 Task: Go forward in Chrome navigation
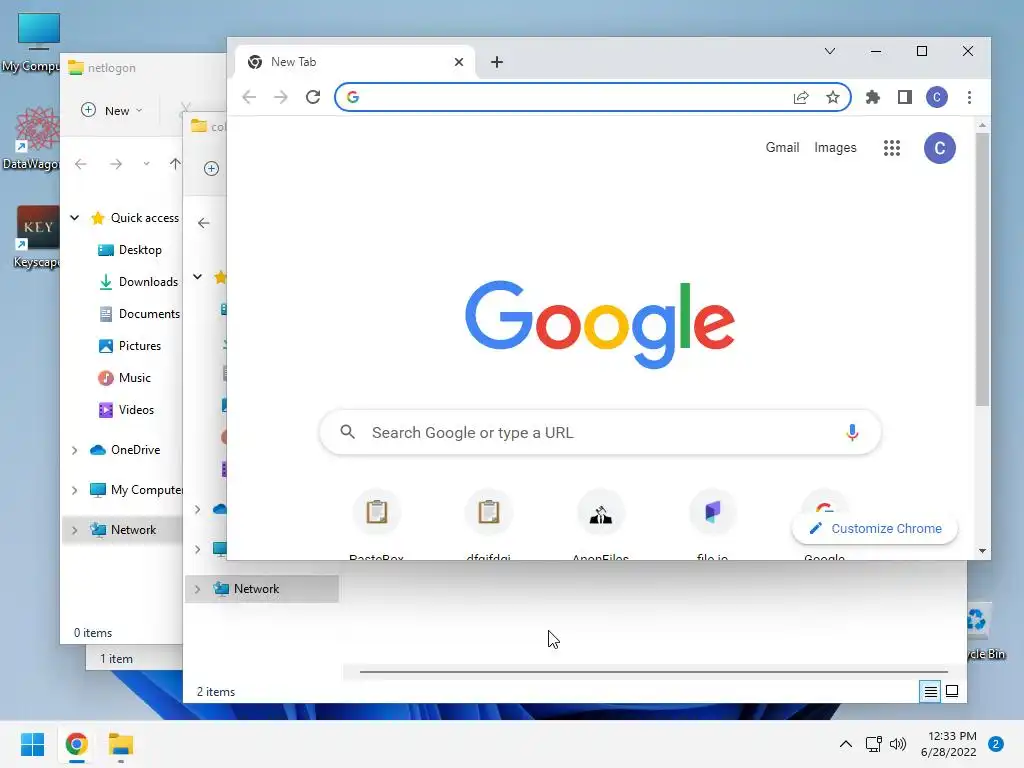coord(281,97)
